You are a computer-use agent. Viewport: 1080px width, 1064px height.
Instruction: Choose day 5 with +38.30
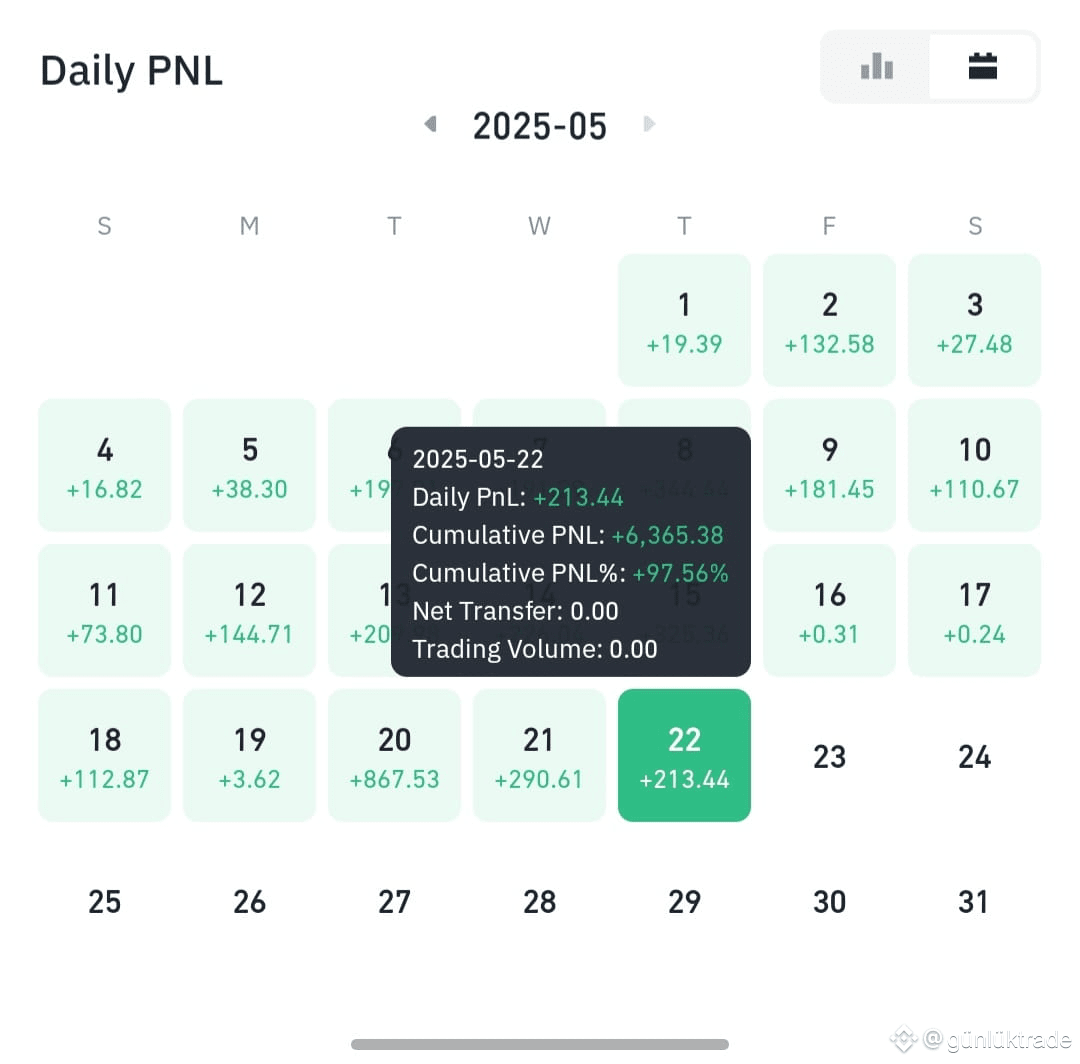pyautogui.click(x=249, y=465)
